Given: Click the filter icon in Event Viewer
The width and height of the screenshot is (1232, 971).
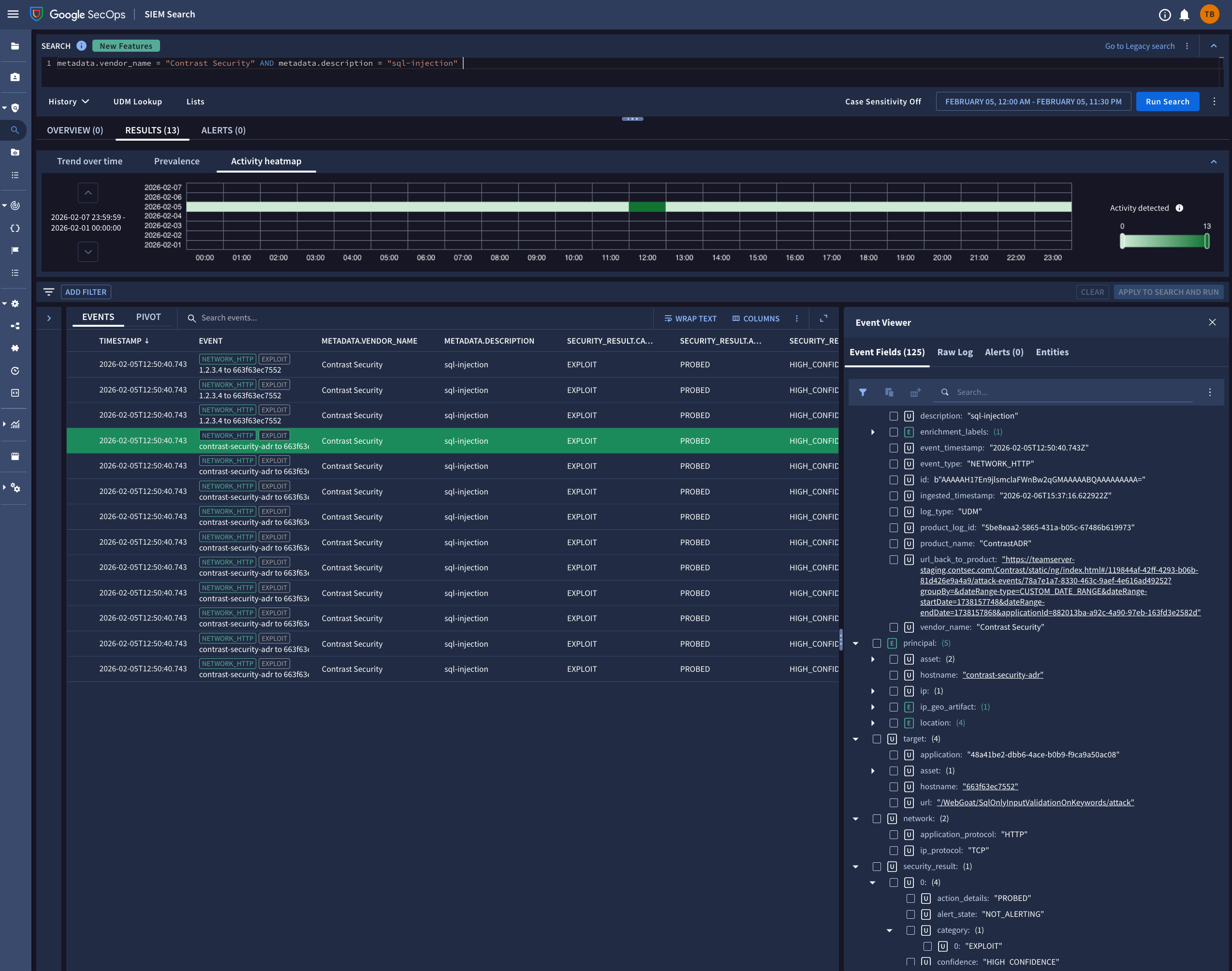Looking at the screenshot, I should 863,392.
